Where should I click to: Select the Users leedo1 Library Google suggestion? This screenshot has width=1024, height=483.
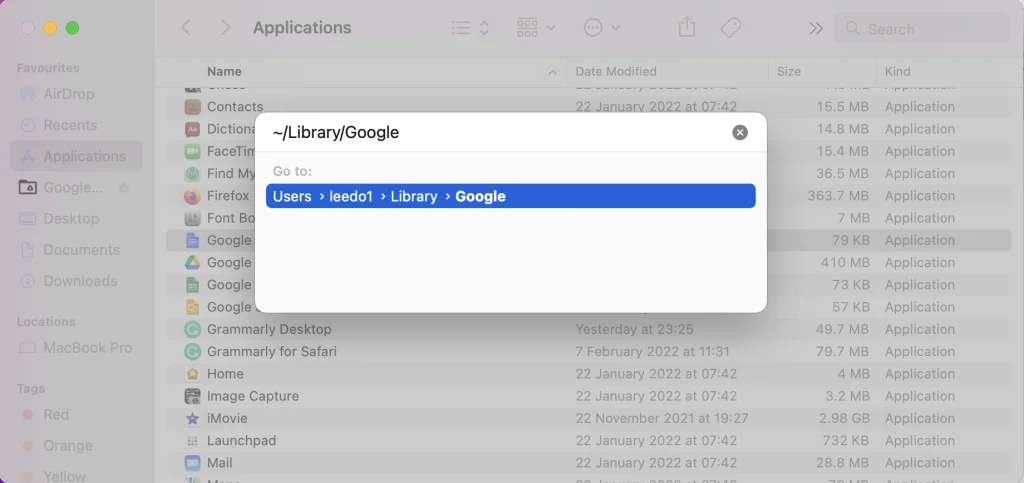(x=511, y=196)
